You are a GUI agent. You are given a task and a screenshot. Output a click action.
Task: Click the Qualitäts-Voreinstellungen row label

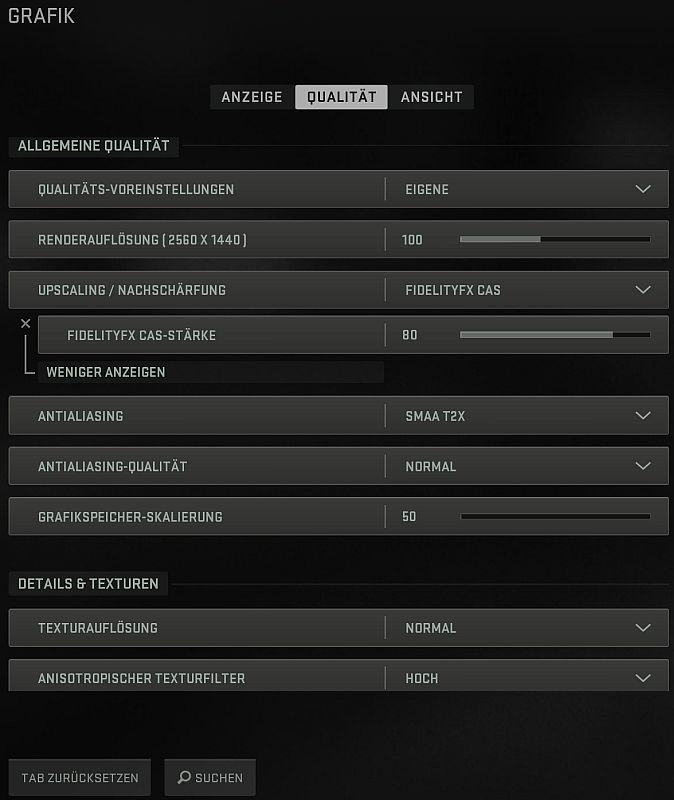click(136, 189)
